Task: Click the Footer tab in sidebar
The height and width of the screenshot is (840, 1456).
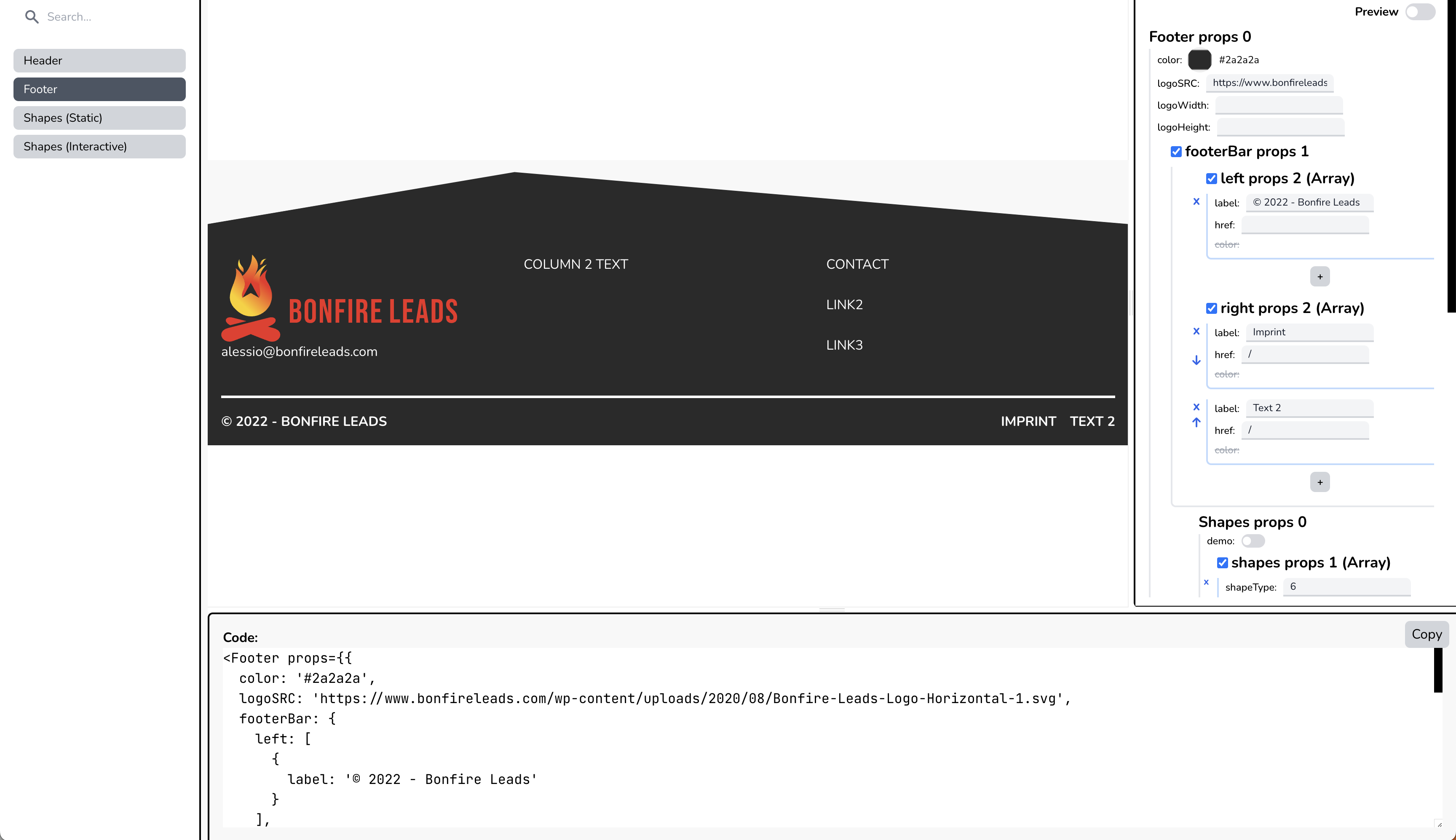Action: (x=99, y=89)
